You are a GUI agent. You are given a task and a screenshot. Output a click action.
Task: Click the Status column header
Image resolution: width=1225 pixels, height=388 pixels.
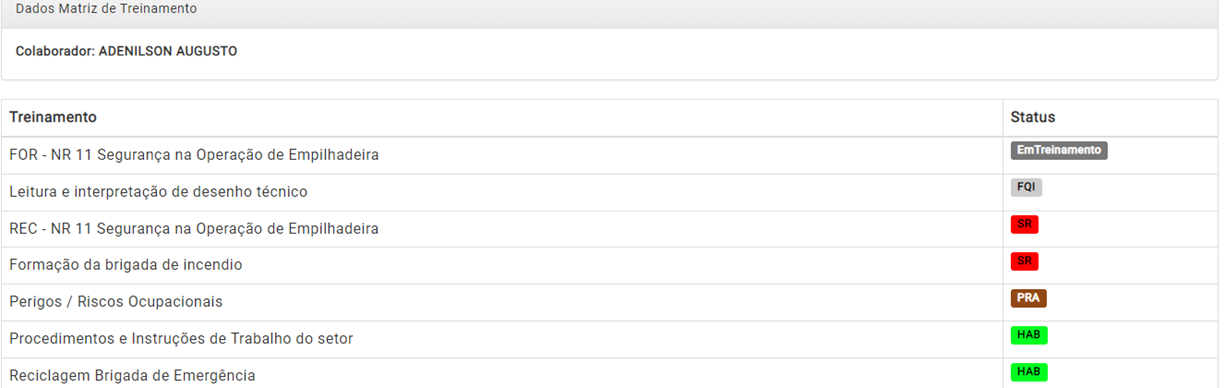click(1033, 117)
